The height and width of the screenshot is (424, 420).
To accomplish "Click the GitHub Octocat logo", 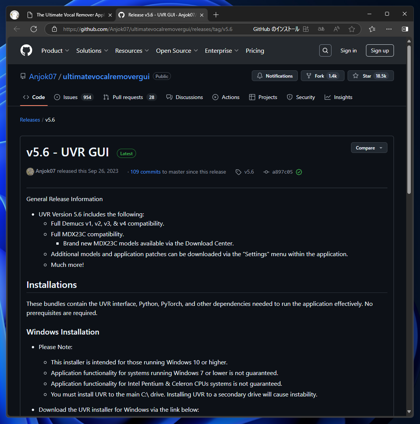I will coord(26,51).
